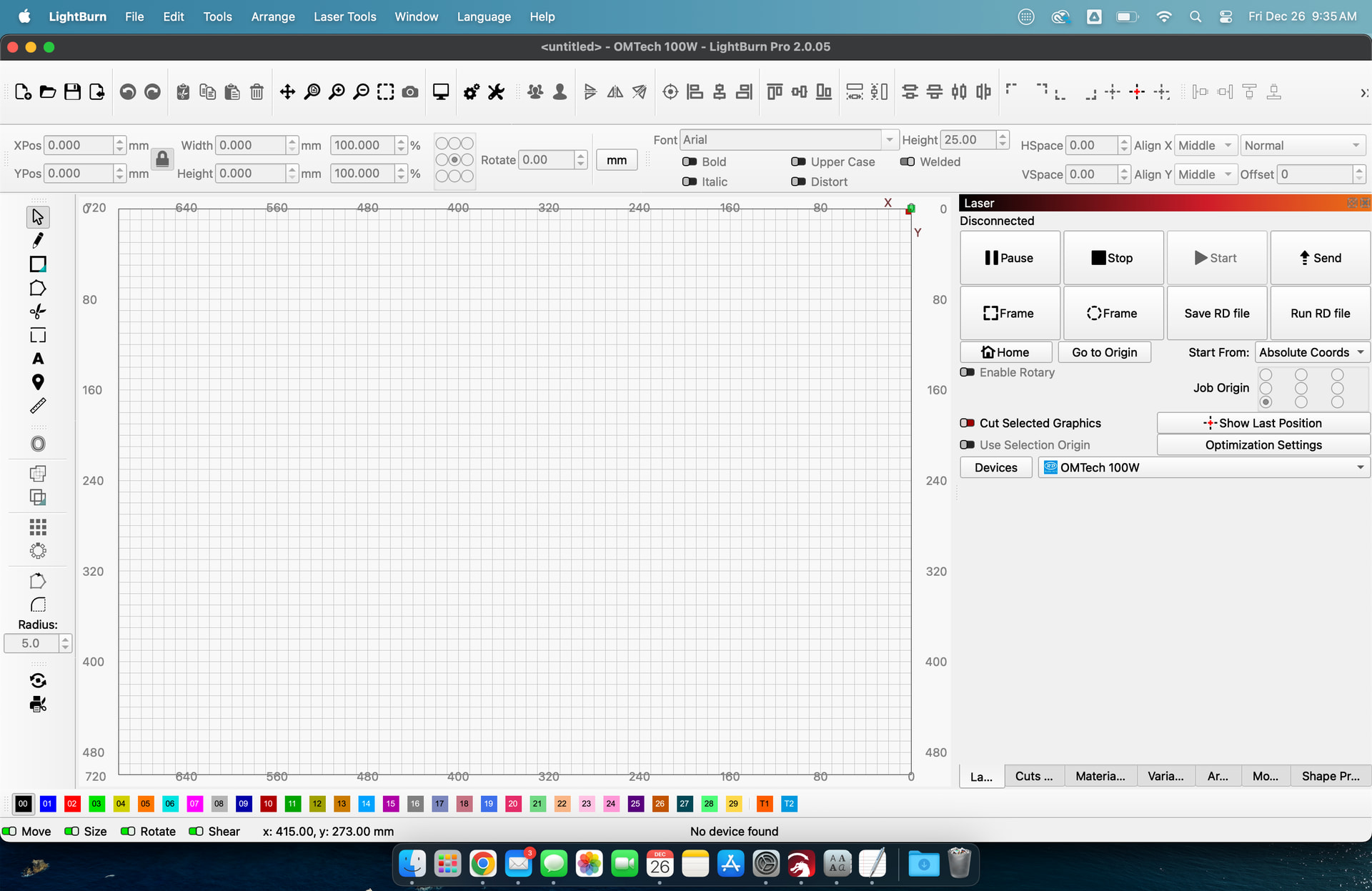Open the Measure tool
The height and width of the screenshot is (891, 1372).
pyautogui.click(x=38, y=406)
